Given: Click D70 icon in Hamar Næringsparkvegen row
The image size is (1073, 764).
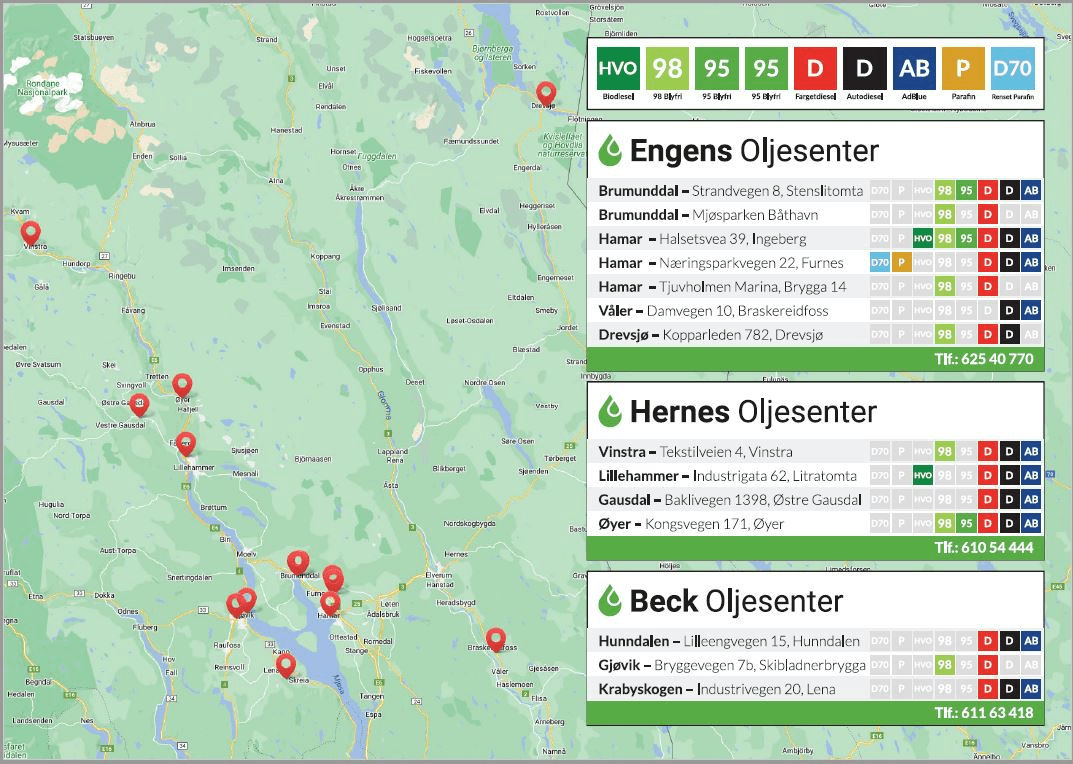Looking at the screenshot, I should coord(879,262).
